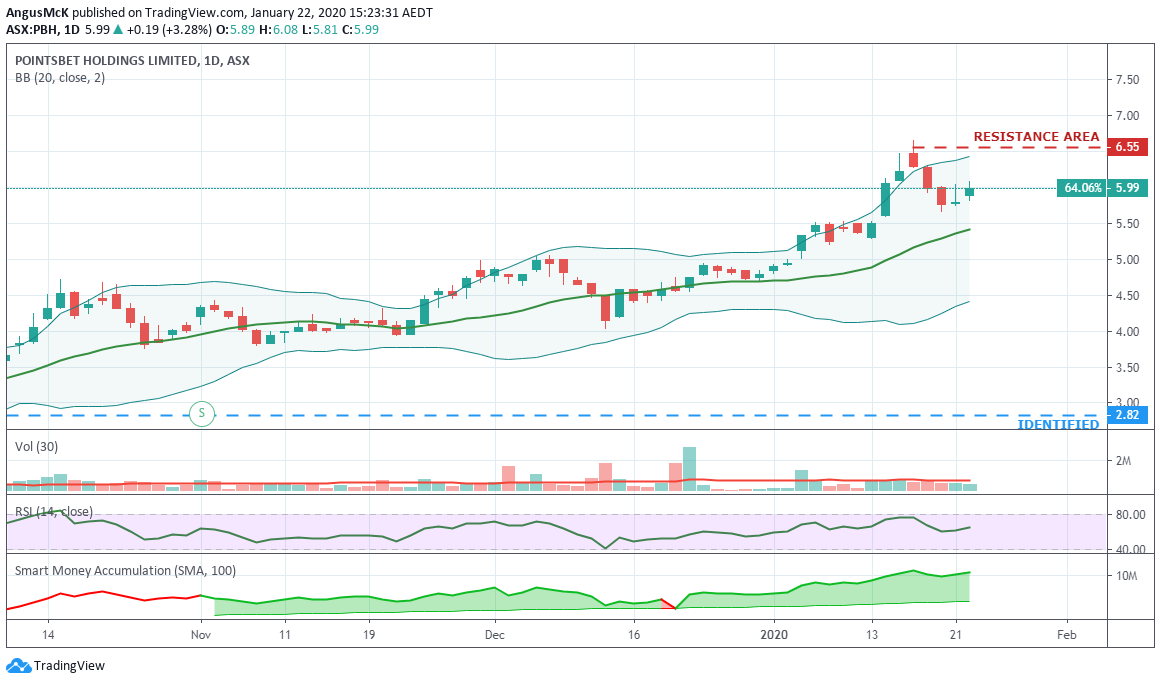
Task: Select the RSI (14, close) indicator legend
Action: pyautogui.click(x=54, y=512)
